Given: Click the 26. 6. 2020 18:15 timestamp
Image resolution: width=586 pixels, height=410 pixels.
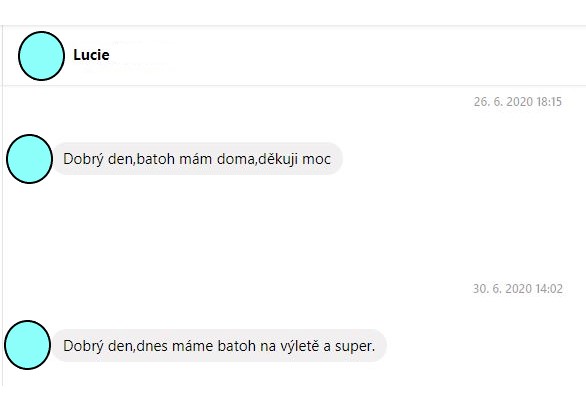Looking at the screenshot, I should [x=518, y=102].
